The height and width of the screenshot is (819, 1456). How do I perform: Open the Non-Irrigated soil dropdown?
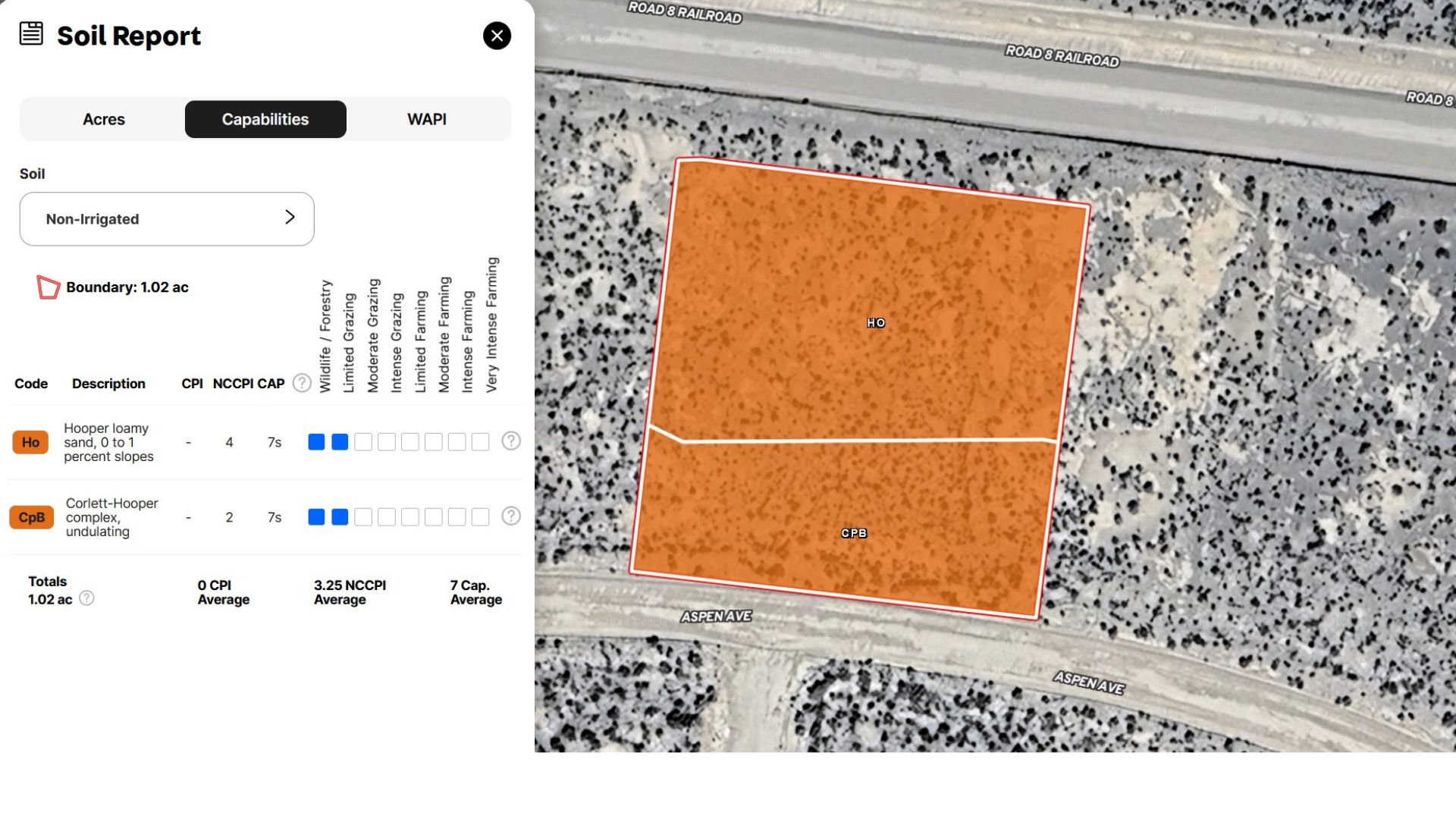[x=167, y=219]
